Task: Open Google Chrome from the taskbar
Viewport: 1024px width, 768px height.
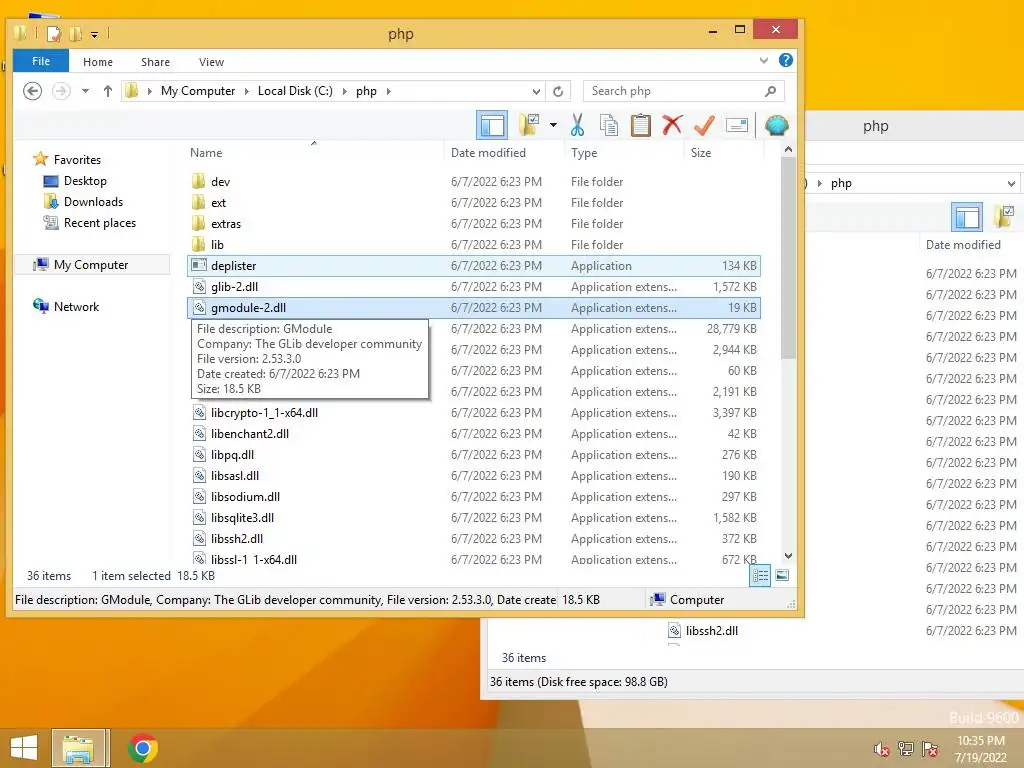Action: pos(143,748)
